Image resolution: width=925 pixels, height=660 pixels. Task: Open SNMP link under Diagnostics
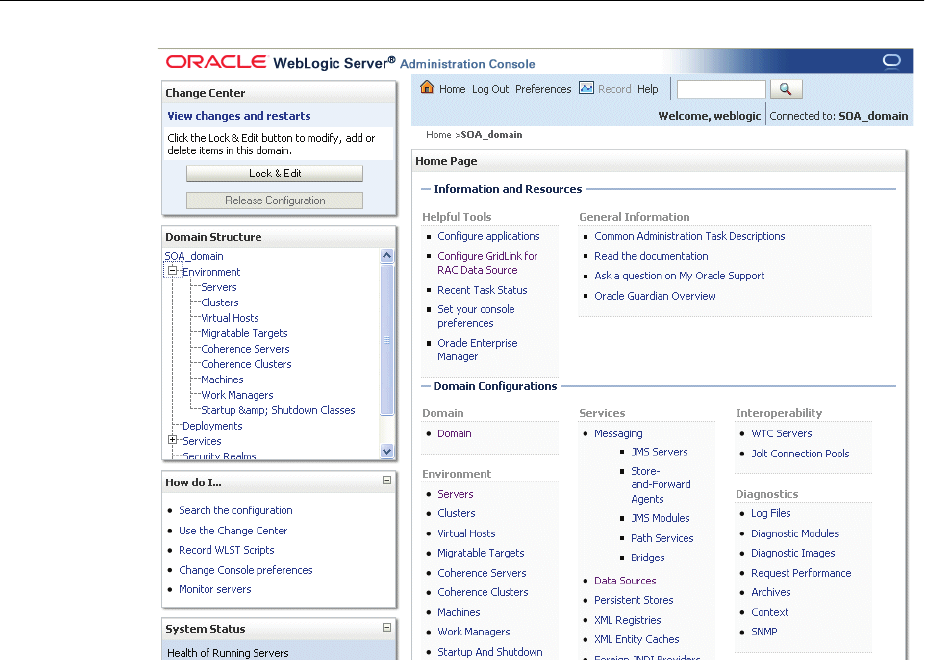point(764,632)
